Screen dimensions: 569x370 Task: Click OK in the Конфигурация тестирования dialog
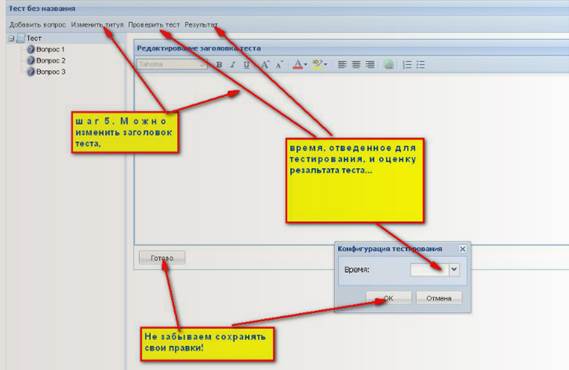[389, 298]
